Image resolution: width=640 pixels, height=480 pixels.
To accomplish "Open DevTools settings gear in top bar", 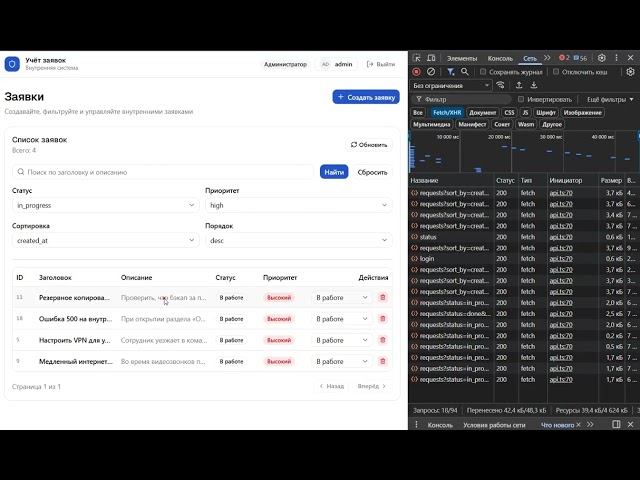I will [x=602, y=58].
